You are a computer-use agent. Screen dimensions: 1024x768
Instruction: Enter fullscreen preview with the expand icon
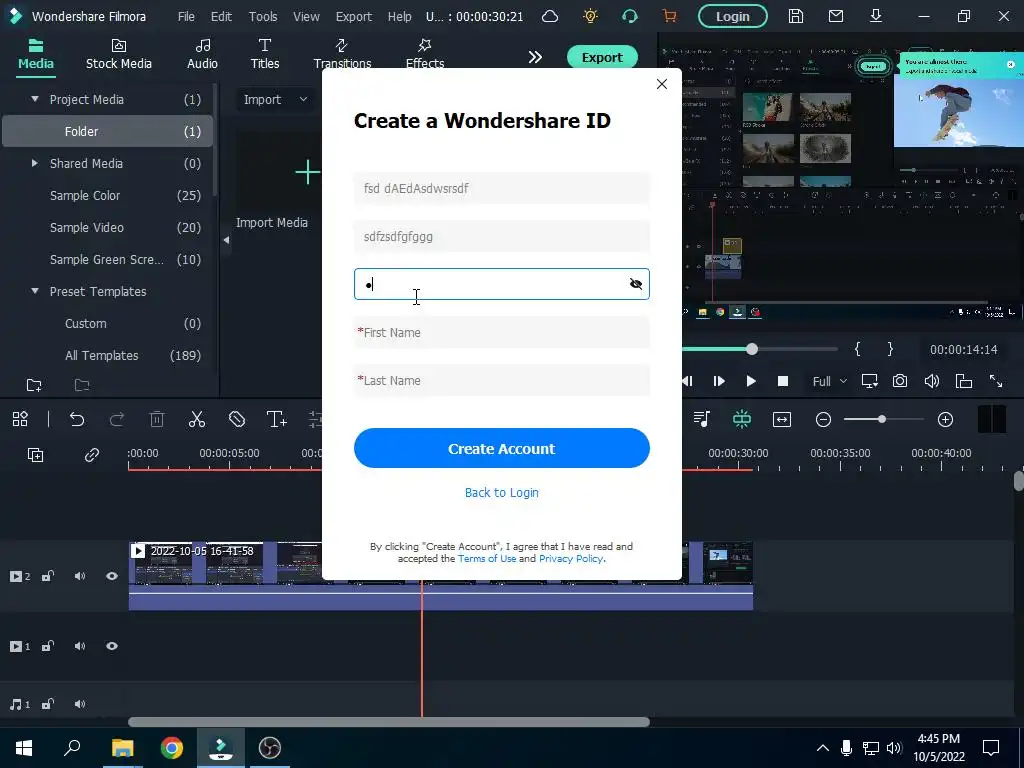point(995,381)
